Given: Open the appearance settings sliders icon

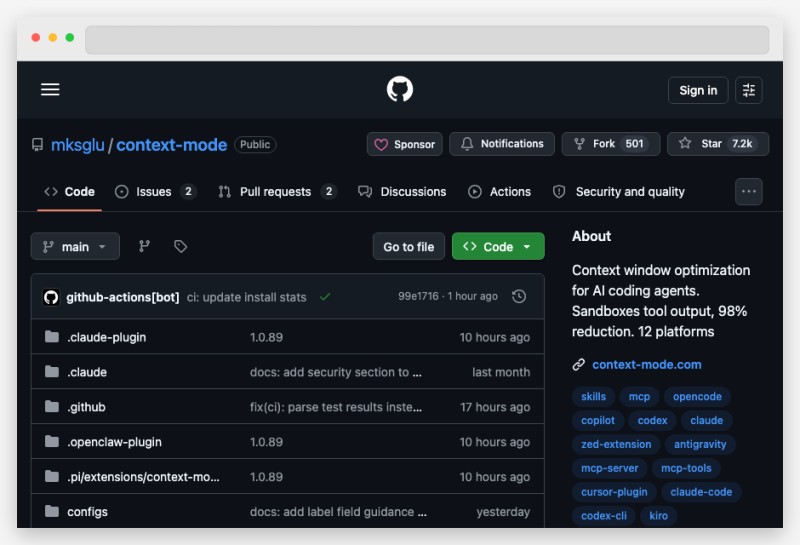Looking at the screenshot, I should pos(749,90).
